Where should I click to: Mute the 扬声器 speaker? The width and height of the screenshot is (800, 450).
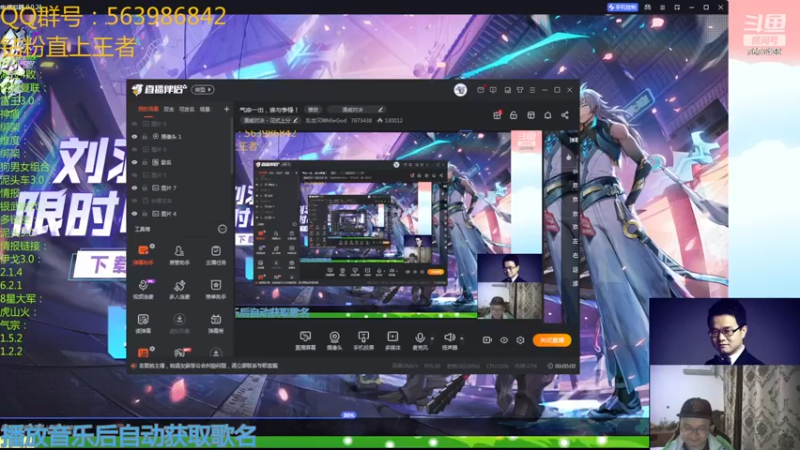point(449,340)
